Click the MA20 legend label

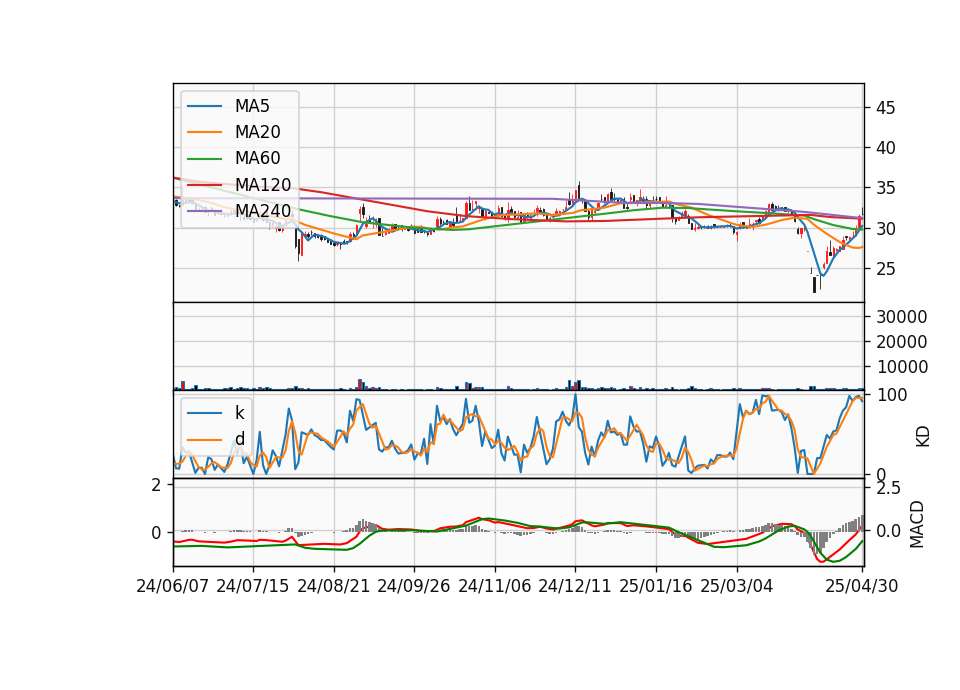[x=257, y=132]
